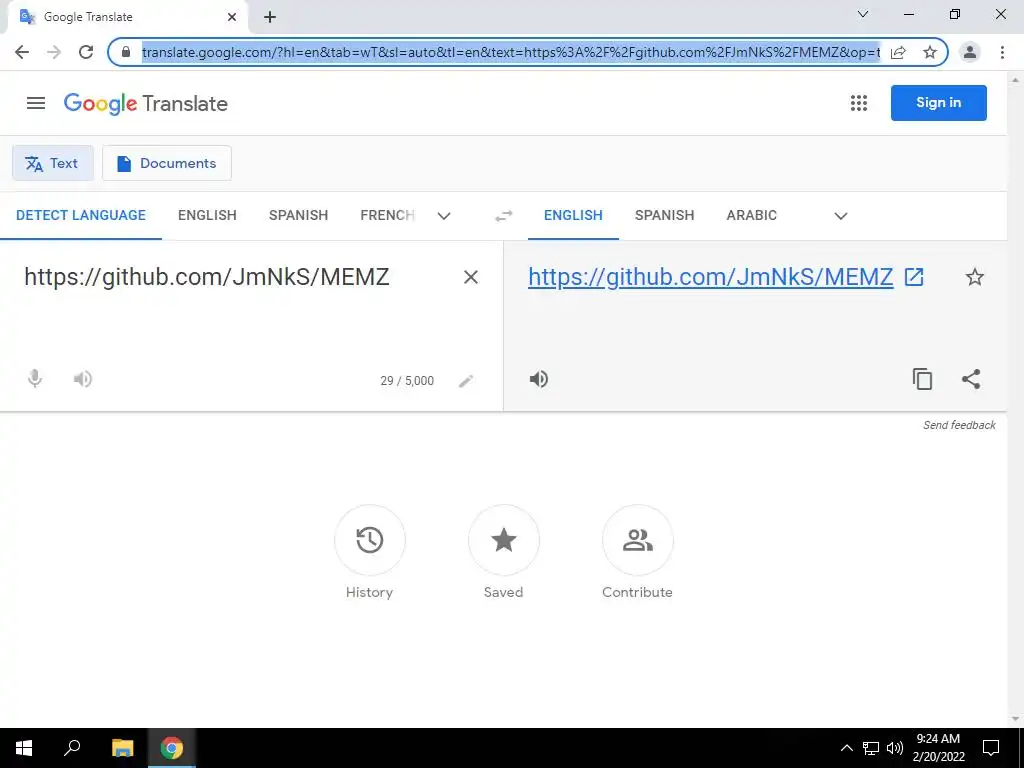Click the Chrome taskbar icon
Image resolution: width=1024 pixels, height=768 pixels.
(x=172, y=748)
